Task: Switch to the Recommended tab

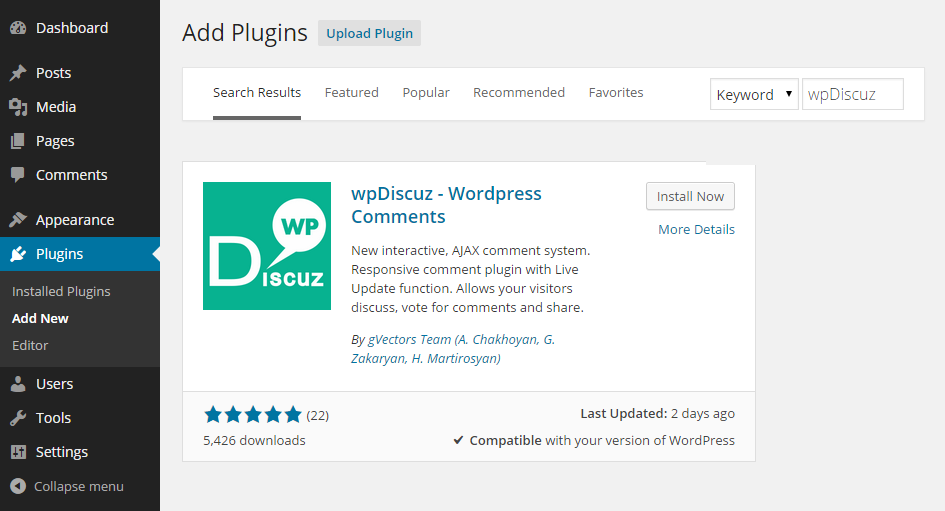Action: [x=519, y=93]
